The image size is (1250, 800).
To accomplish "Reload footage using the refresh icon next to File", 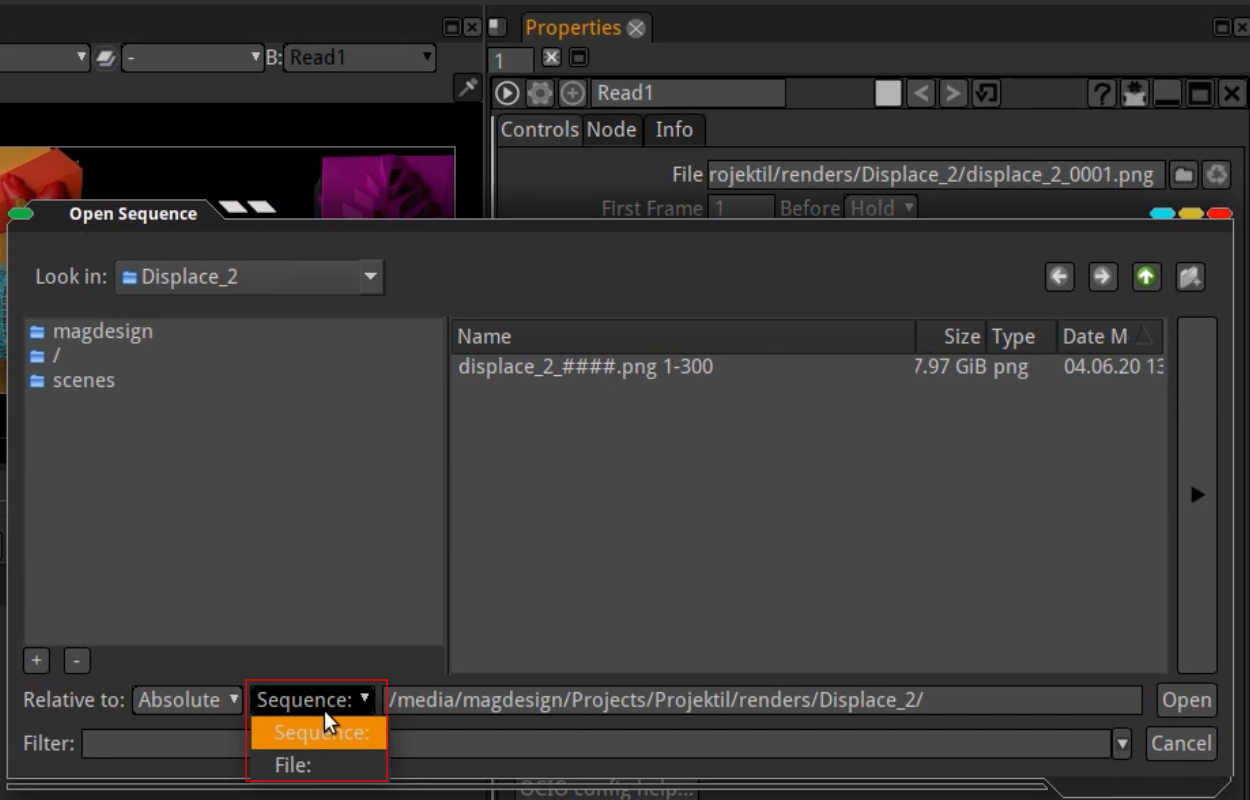I will (1218, 174).
